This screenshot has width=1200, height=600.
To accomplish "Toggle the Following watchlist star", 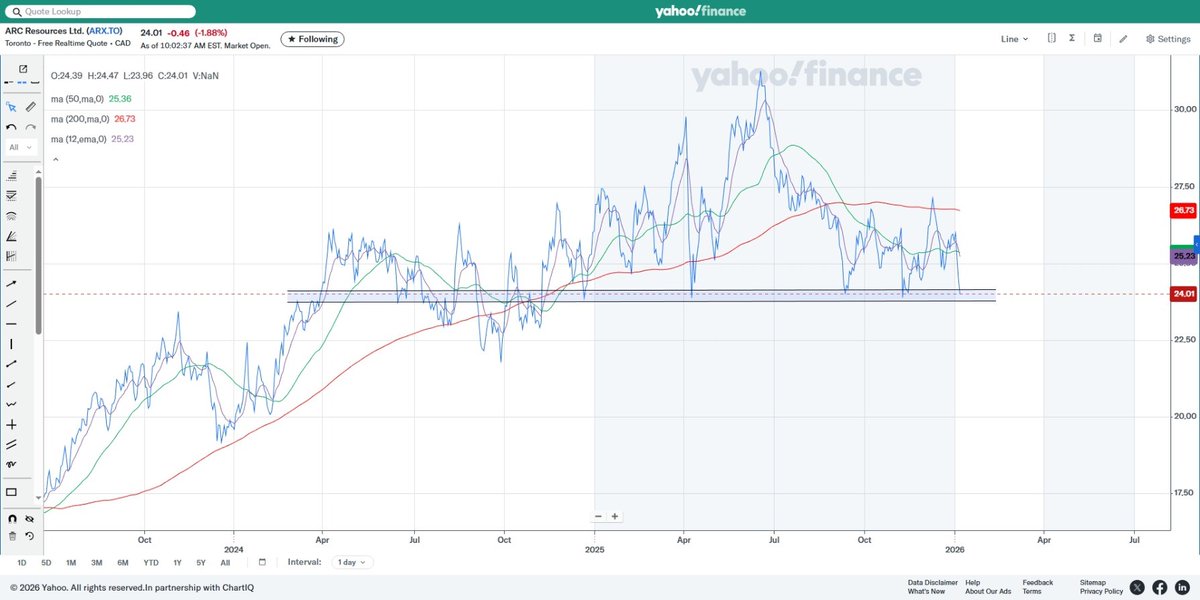I will coord(313,38).
